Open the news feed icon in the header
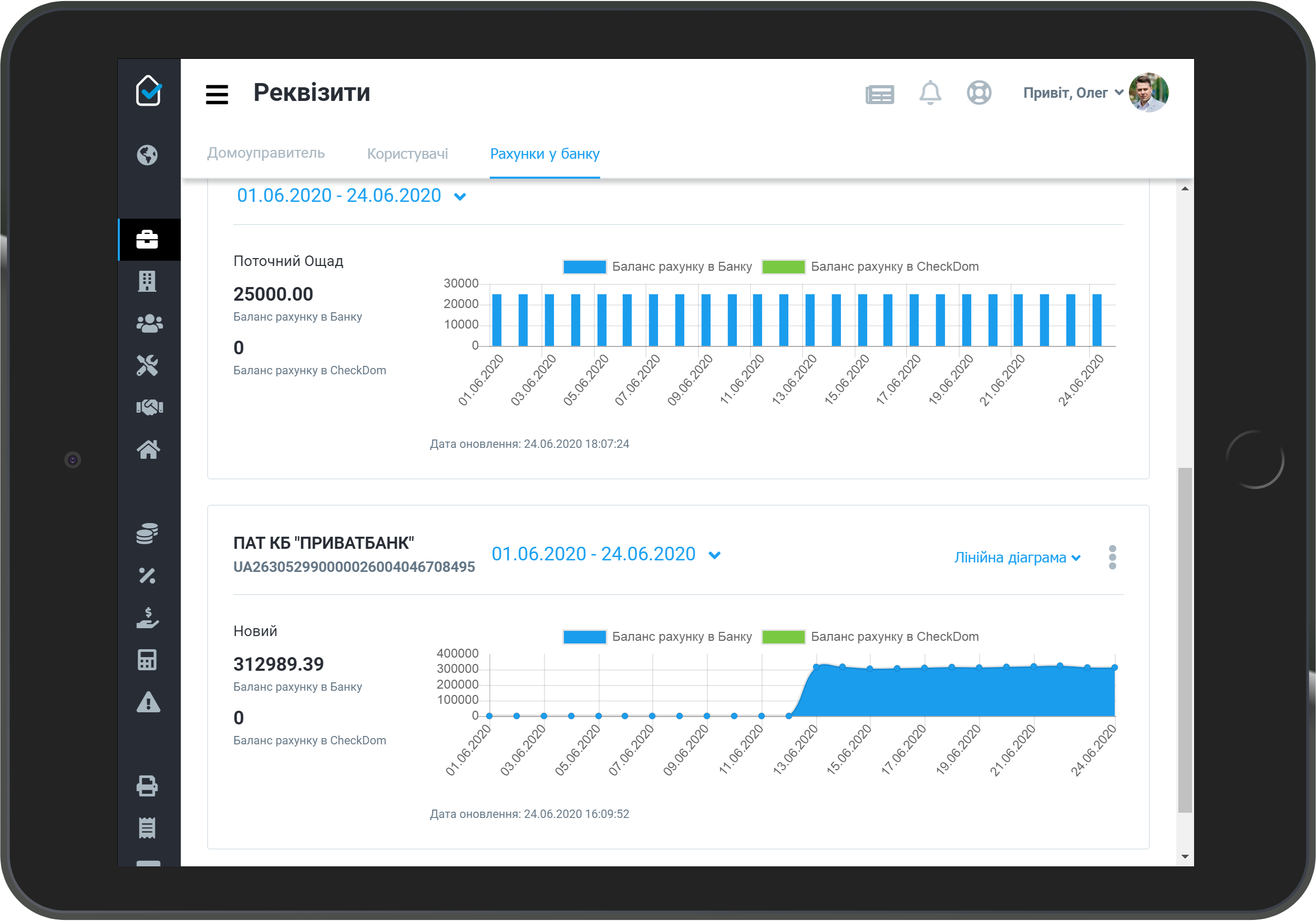This screenshot has height=921, width=1316. [x=880, y=94]
